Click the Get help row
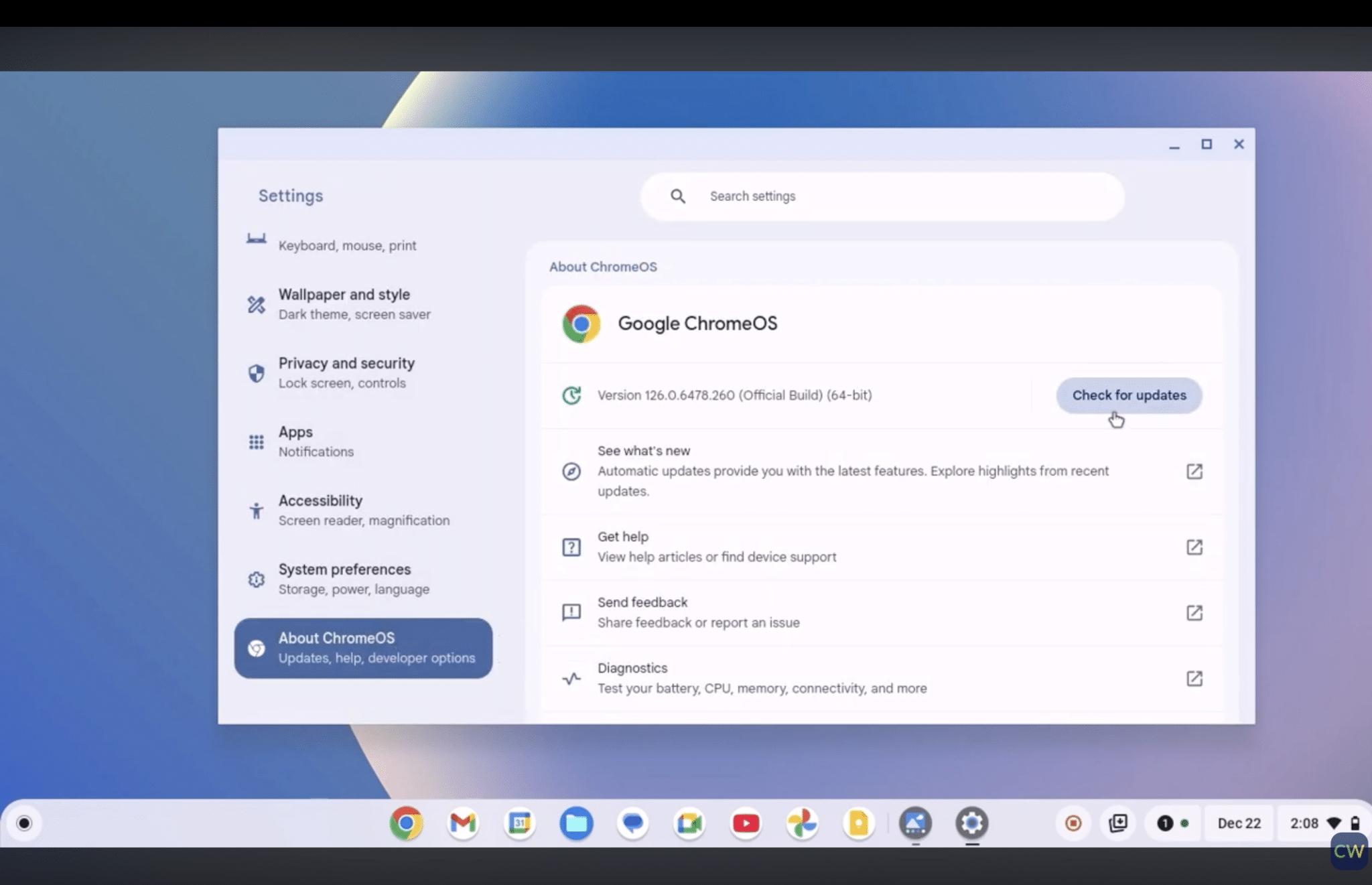Screen dimensions: 1372x885 point(882,547)
